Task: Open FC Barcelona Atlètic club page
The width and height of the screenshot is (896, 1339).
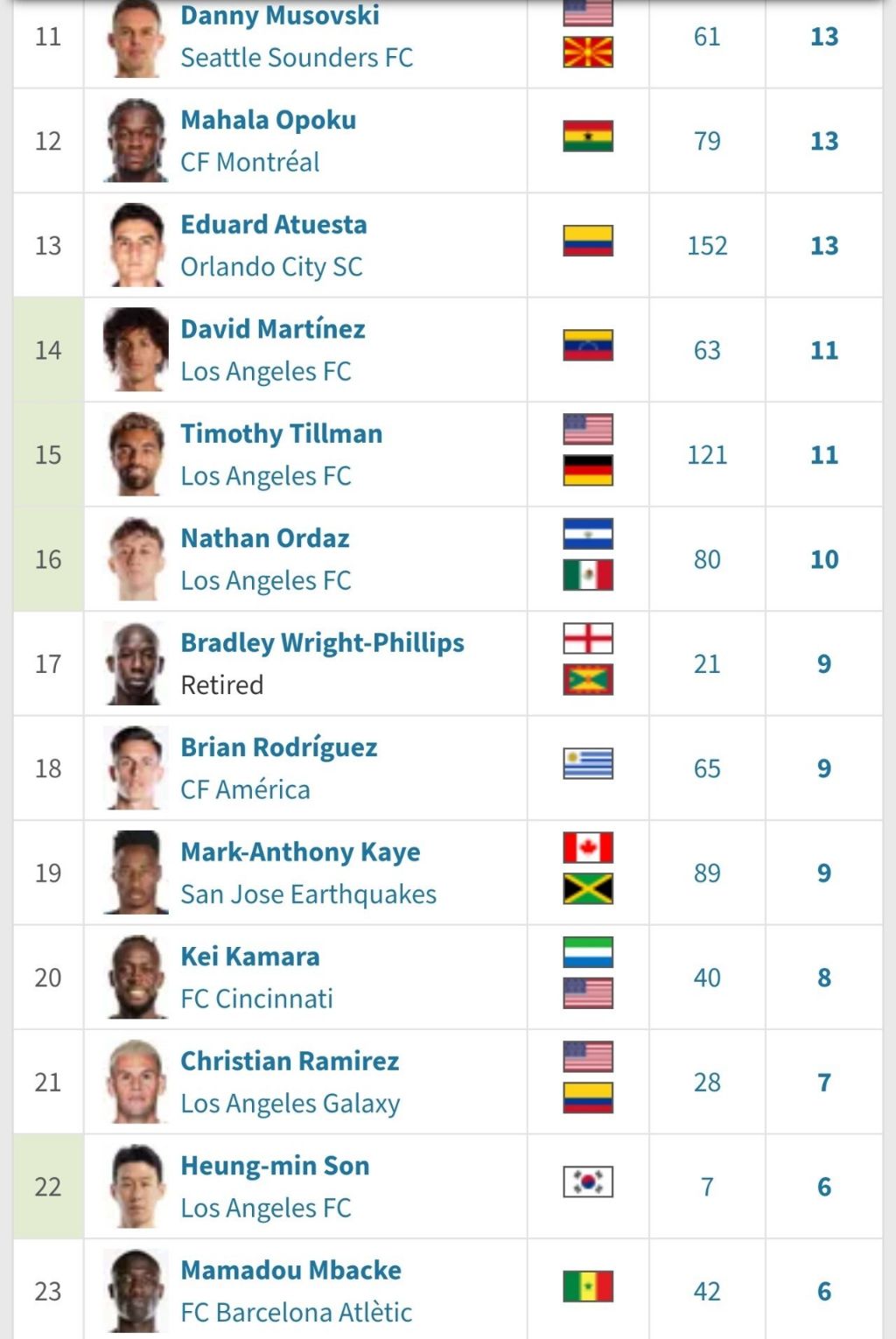Action: pos(296,1313)
